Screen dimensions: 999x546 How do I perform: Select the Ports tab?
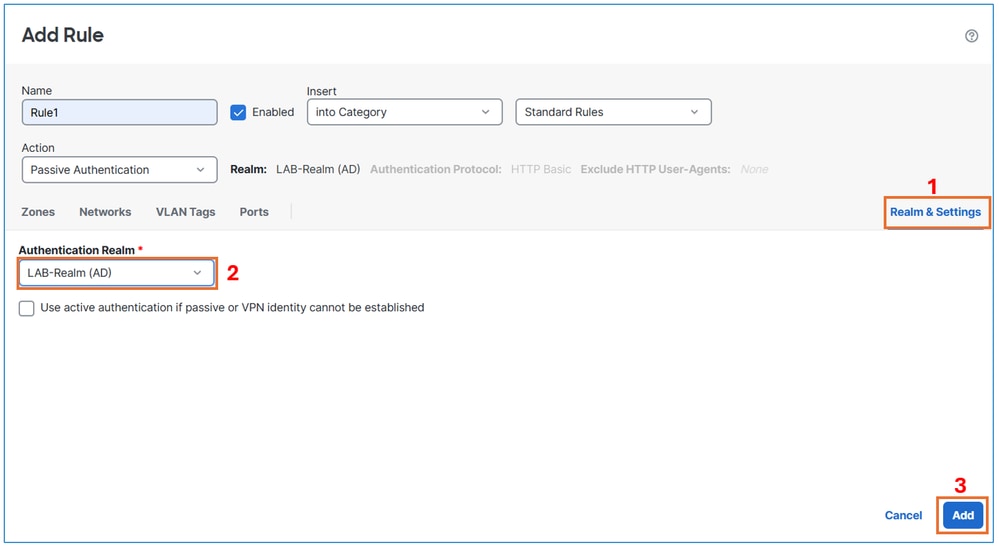point(254,212)
